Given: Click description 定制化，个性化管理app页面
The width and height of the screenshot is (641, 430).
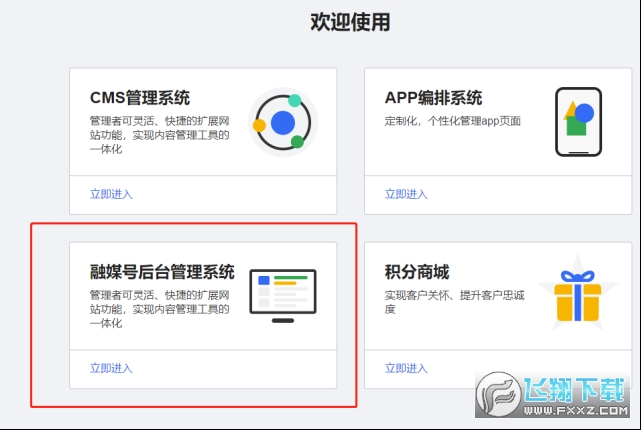Looking at the screenshot, I should 453,121.
